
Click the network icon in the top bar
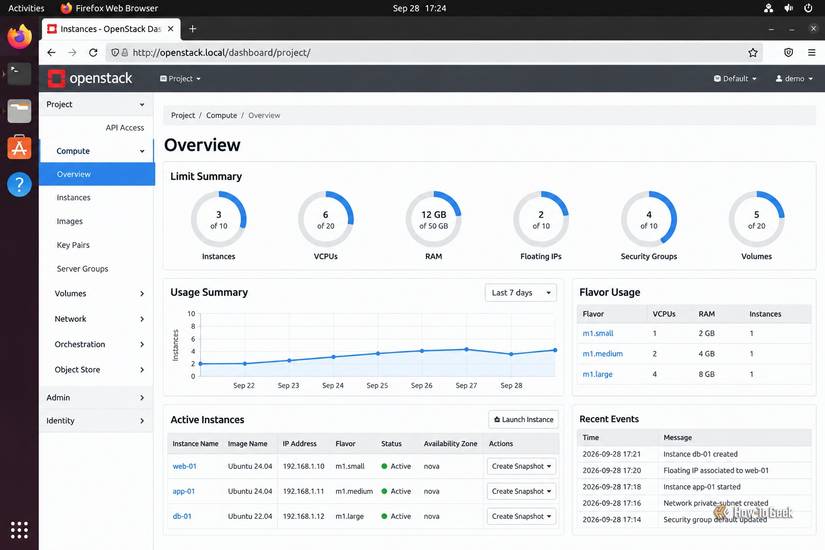(769, 8)
